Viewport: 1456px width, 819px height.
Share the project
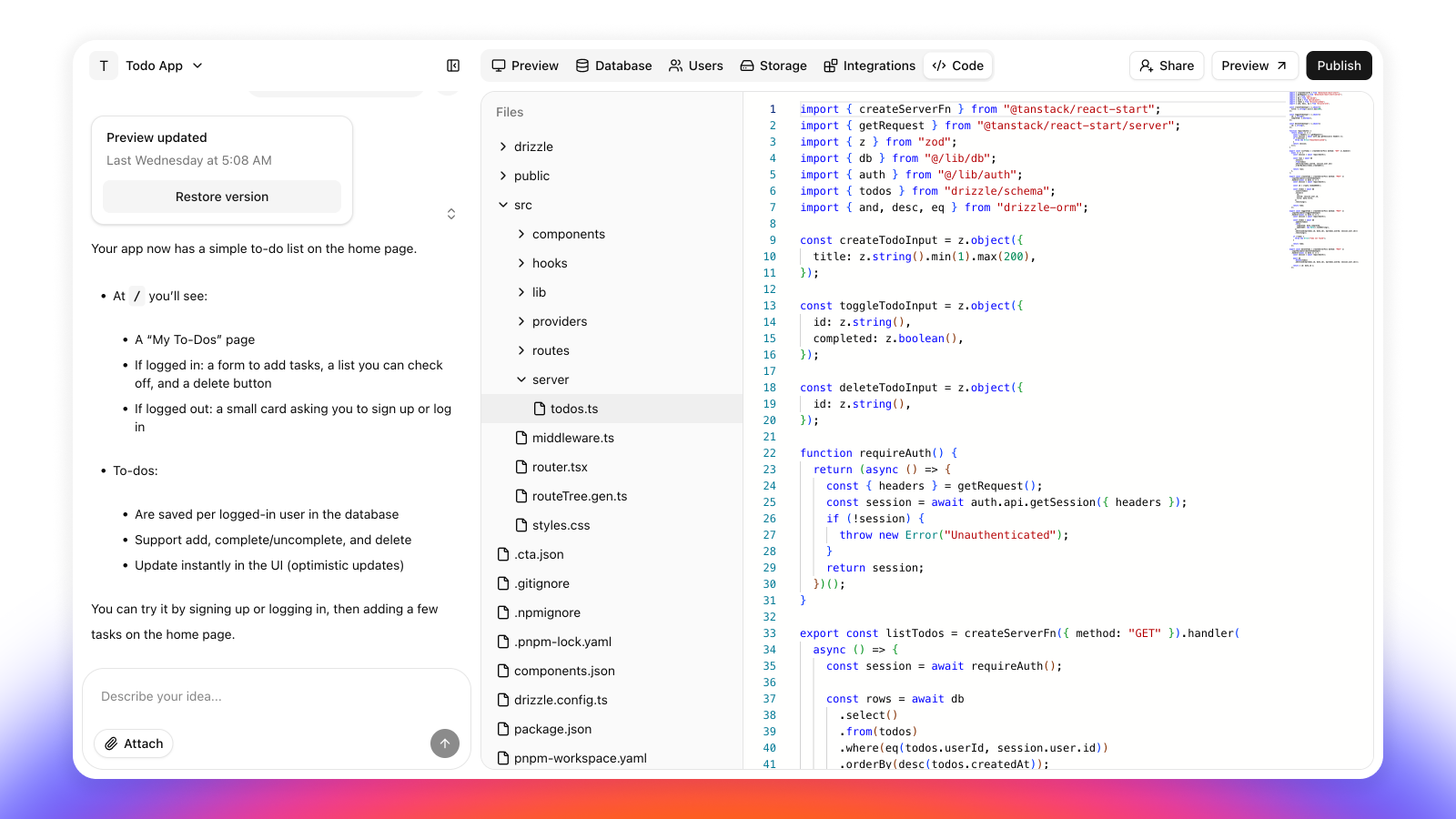pos(1167,66)
